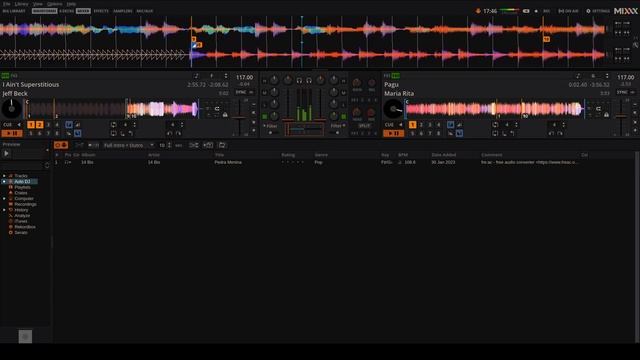Toggle the Mic/Aux section

(145, 11)
